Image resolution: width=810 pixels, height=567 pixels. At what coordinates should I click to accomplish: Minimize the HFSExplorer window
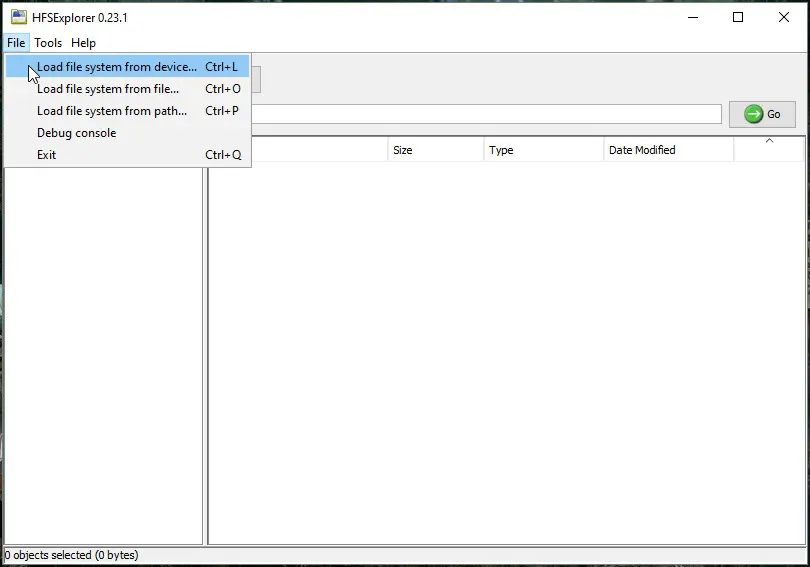tap(693, 17)
